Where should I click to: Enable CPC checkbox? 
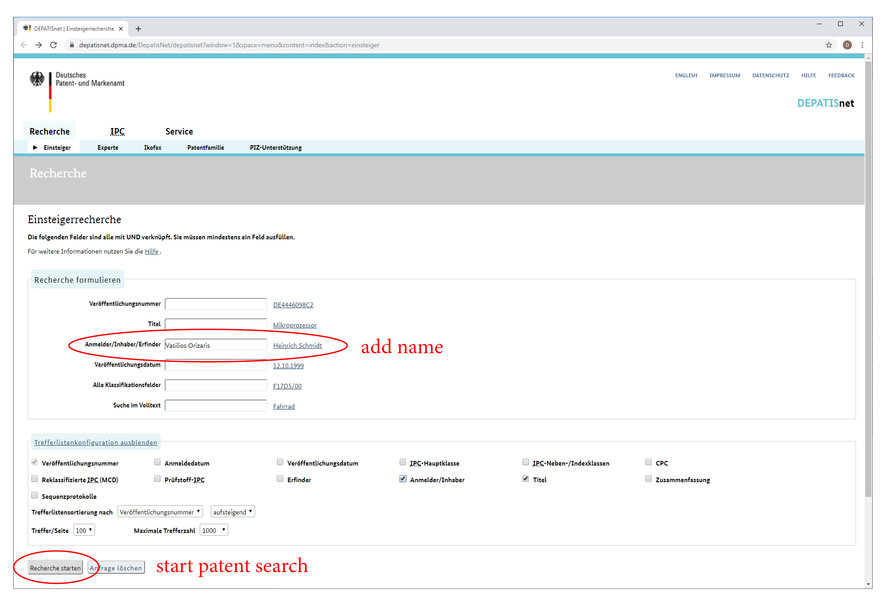pyautogui.click(x=648, y=462)
